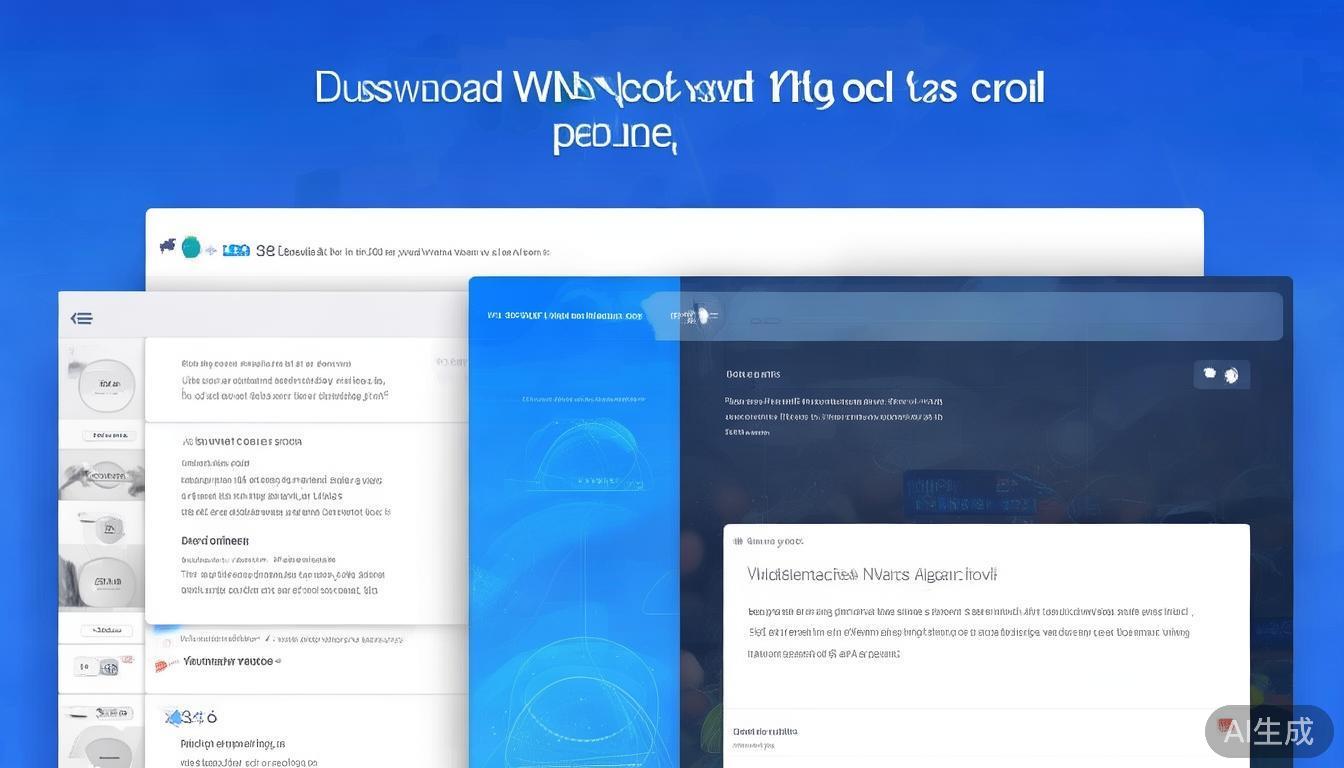The height and width of the screenshot is (768, 1344).
Task: Click the small icon before Gnu no yooct
Action: (x=738, y=541)
